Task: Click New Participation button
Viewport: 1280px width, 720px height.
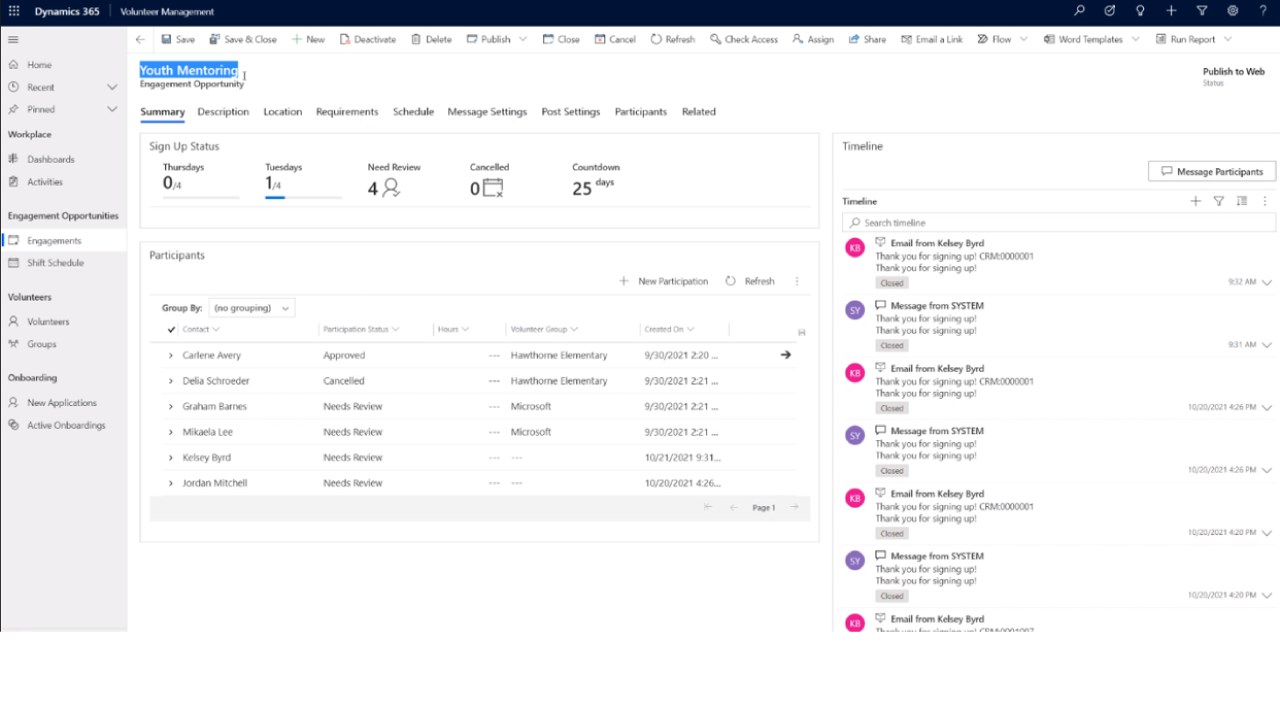Action: [x=663, y=281]
